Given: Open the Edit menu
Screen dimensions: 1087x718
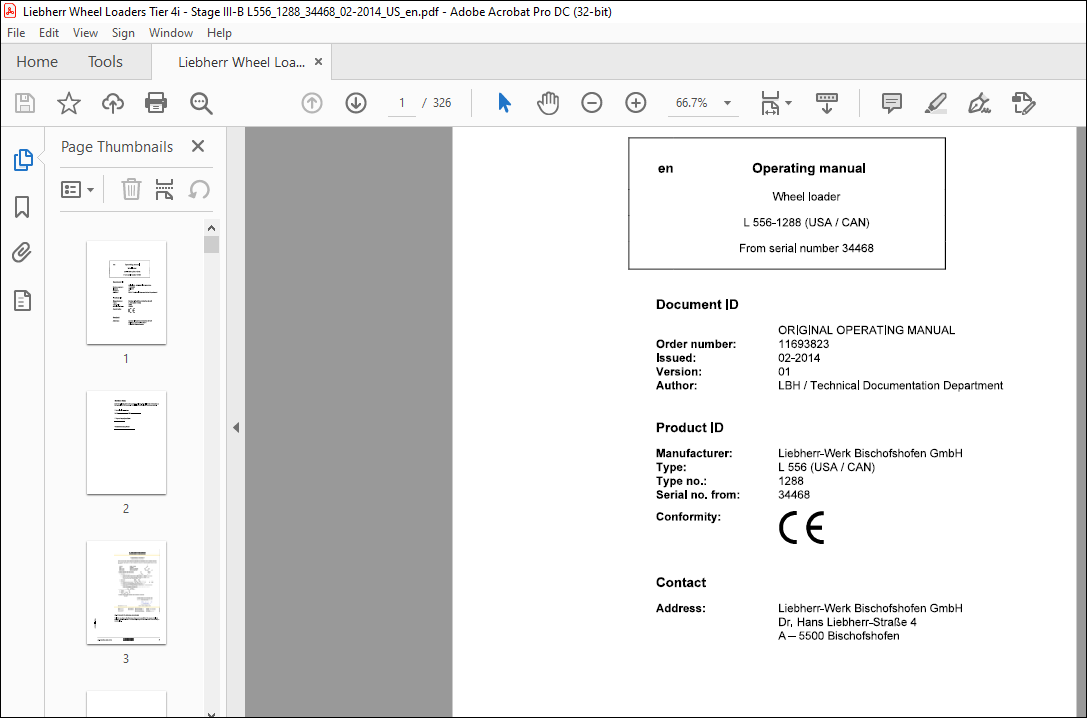Looking at the screenshot, I should (49, 33).
